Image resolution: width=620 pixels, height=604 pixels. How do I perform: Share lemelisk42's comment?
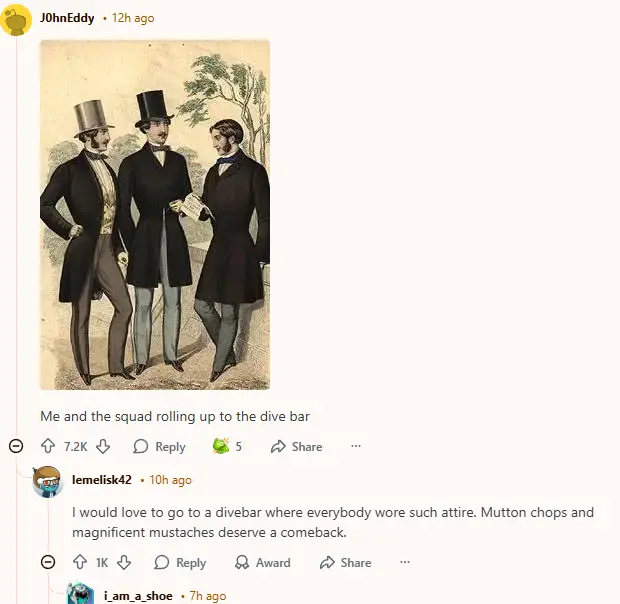(x=346, y=562)
